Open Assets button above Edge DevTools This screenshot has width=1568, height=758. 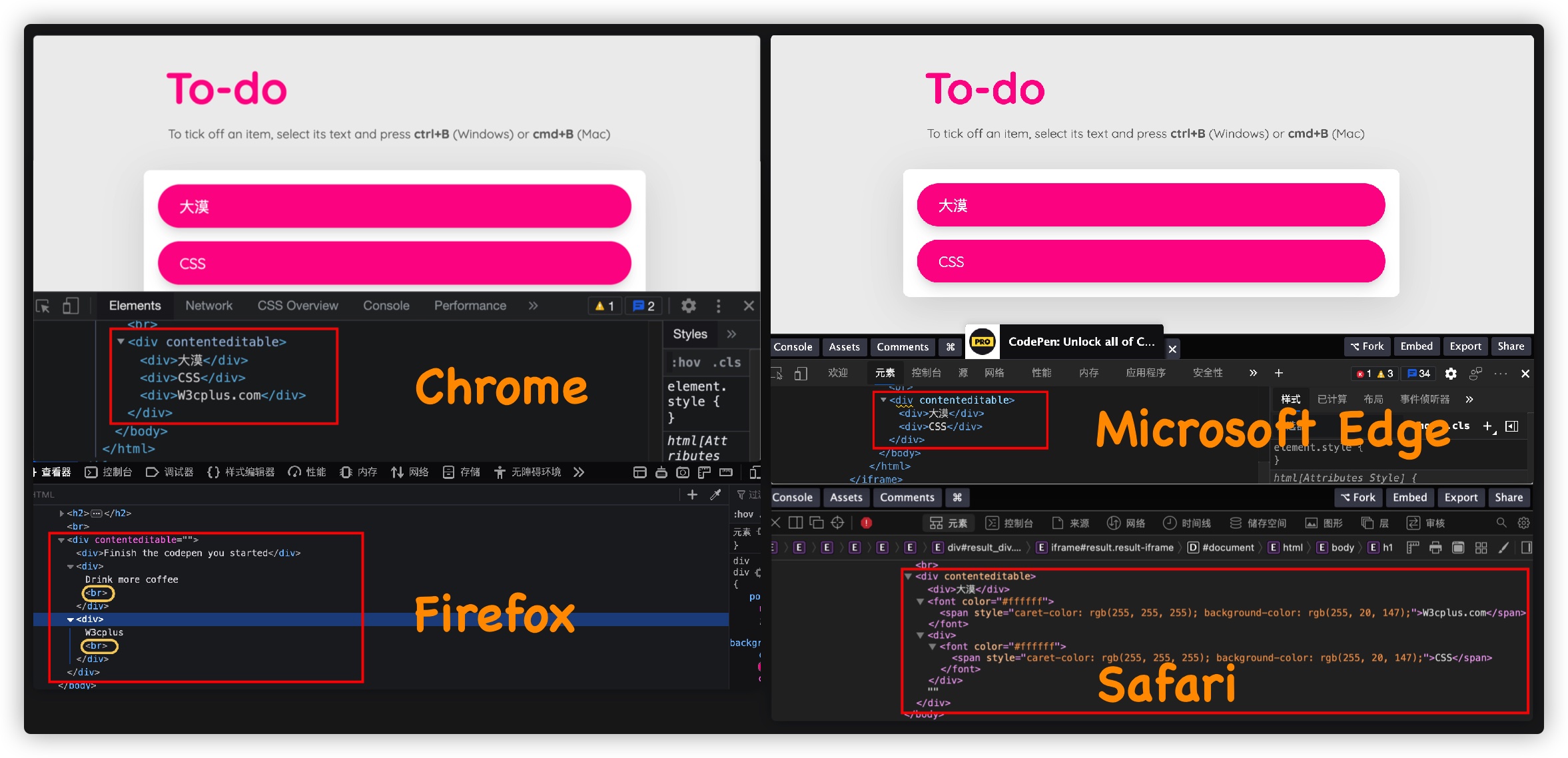[844, 347]
